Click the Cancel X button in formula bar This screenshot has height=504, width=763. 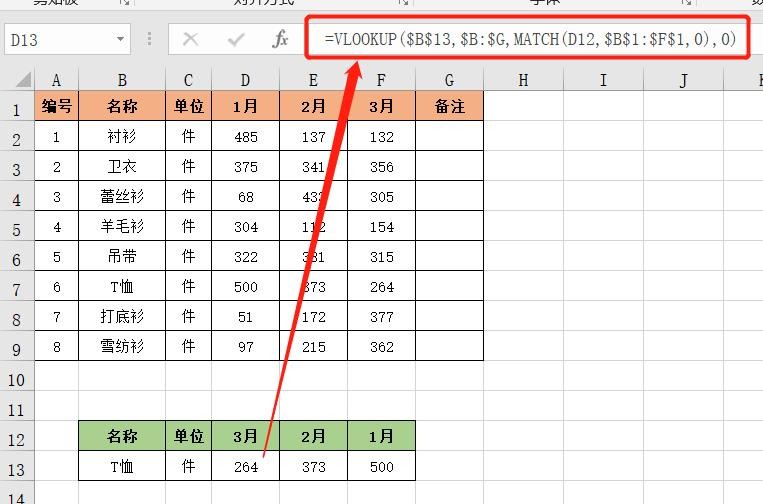pyautogui.click(x=191, y=40)
